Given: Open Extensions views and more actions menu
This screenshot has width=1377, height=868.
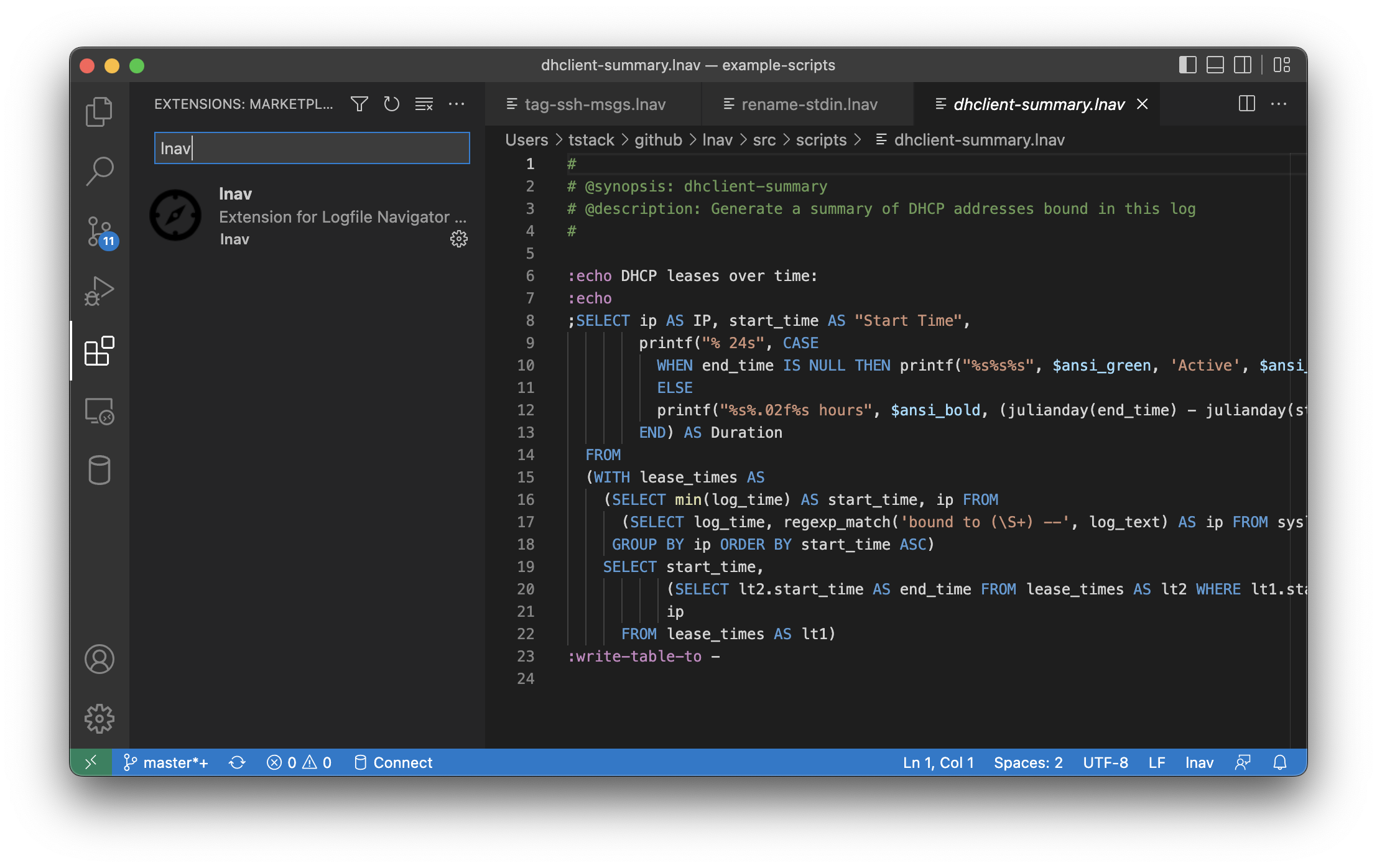Looking at the screenshot, I should pos(457,104).
